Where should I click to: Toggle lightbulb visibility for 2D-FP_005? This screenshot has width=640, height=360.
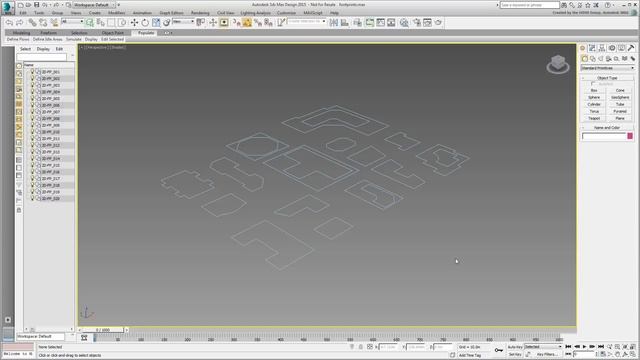(33, 98)
